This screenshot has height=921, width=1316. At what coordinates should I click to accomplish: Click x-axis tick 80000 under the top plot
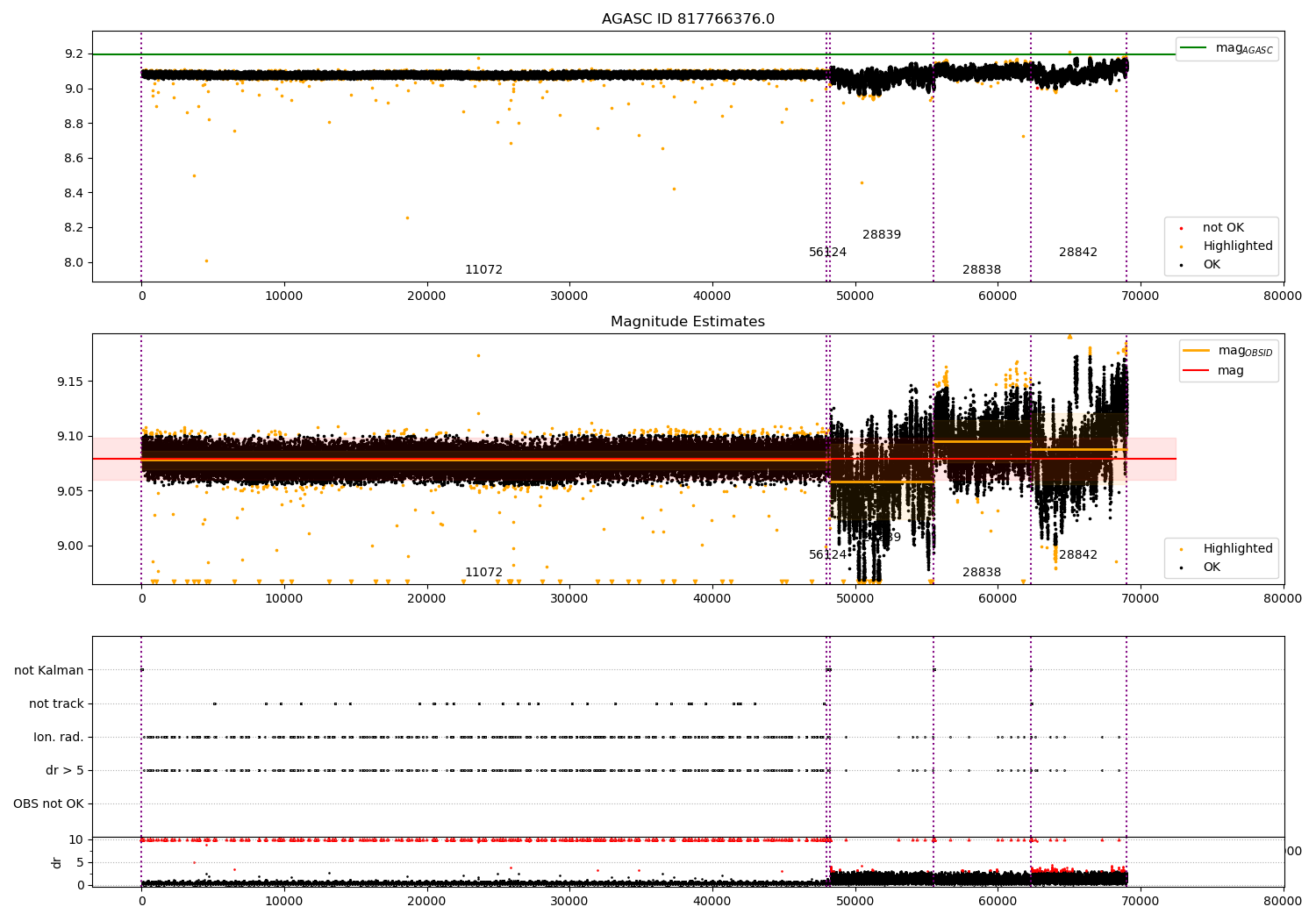tap(1284, 296)
